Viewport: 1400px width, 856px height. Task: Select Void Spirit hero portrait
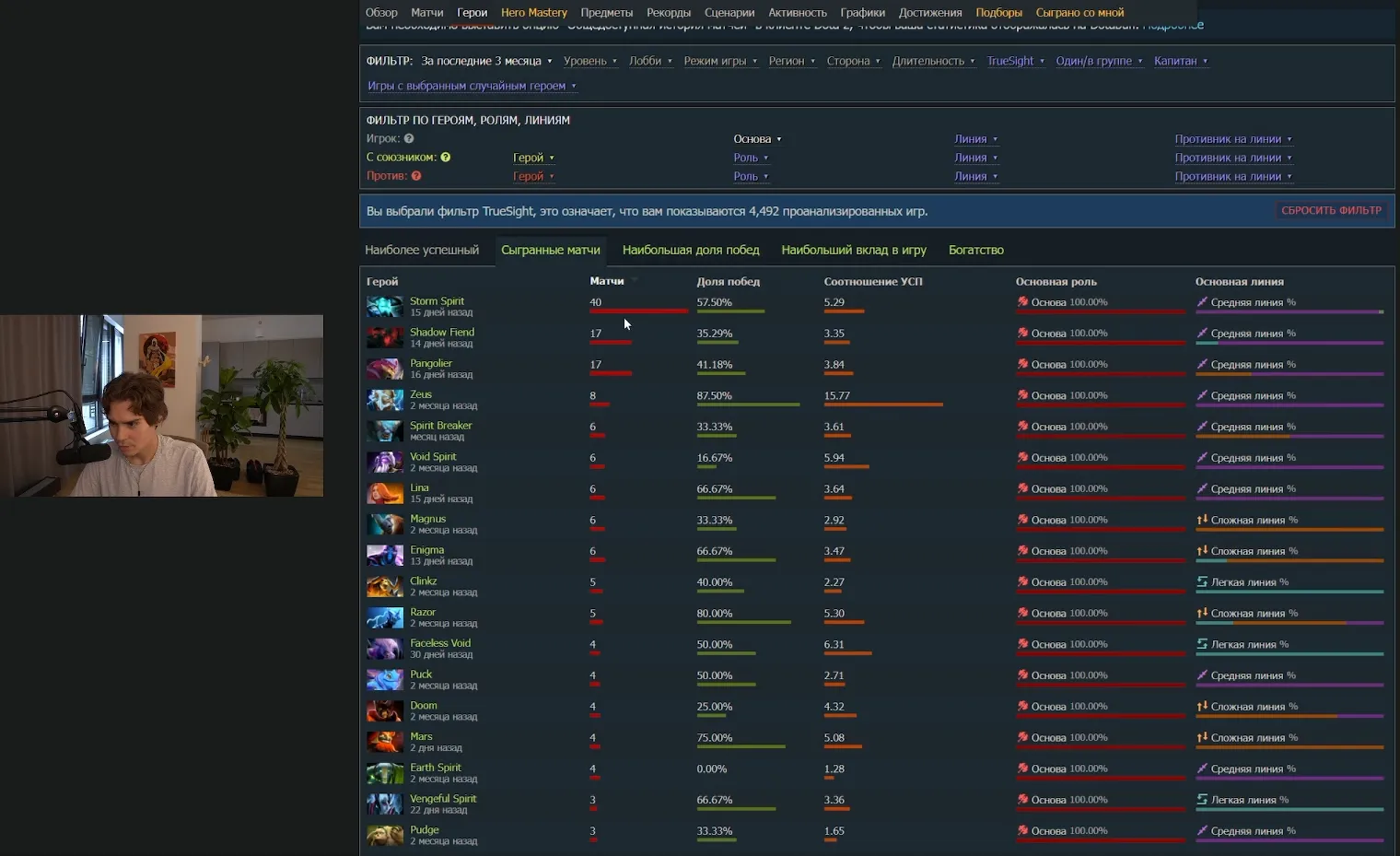[385, 462]
